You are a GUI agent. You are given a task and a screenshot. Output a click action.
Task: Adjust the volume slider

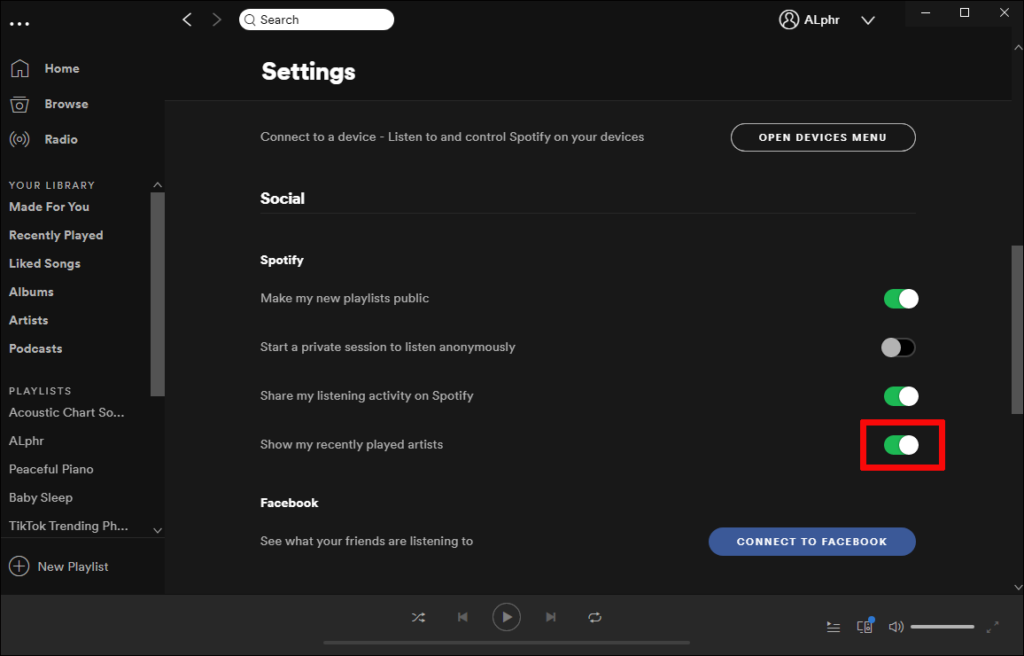940,626
